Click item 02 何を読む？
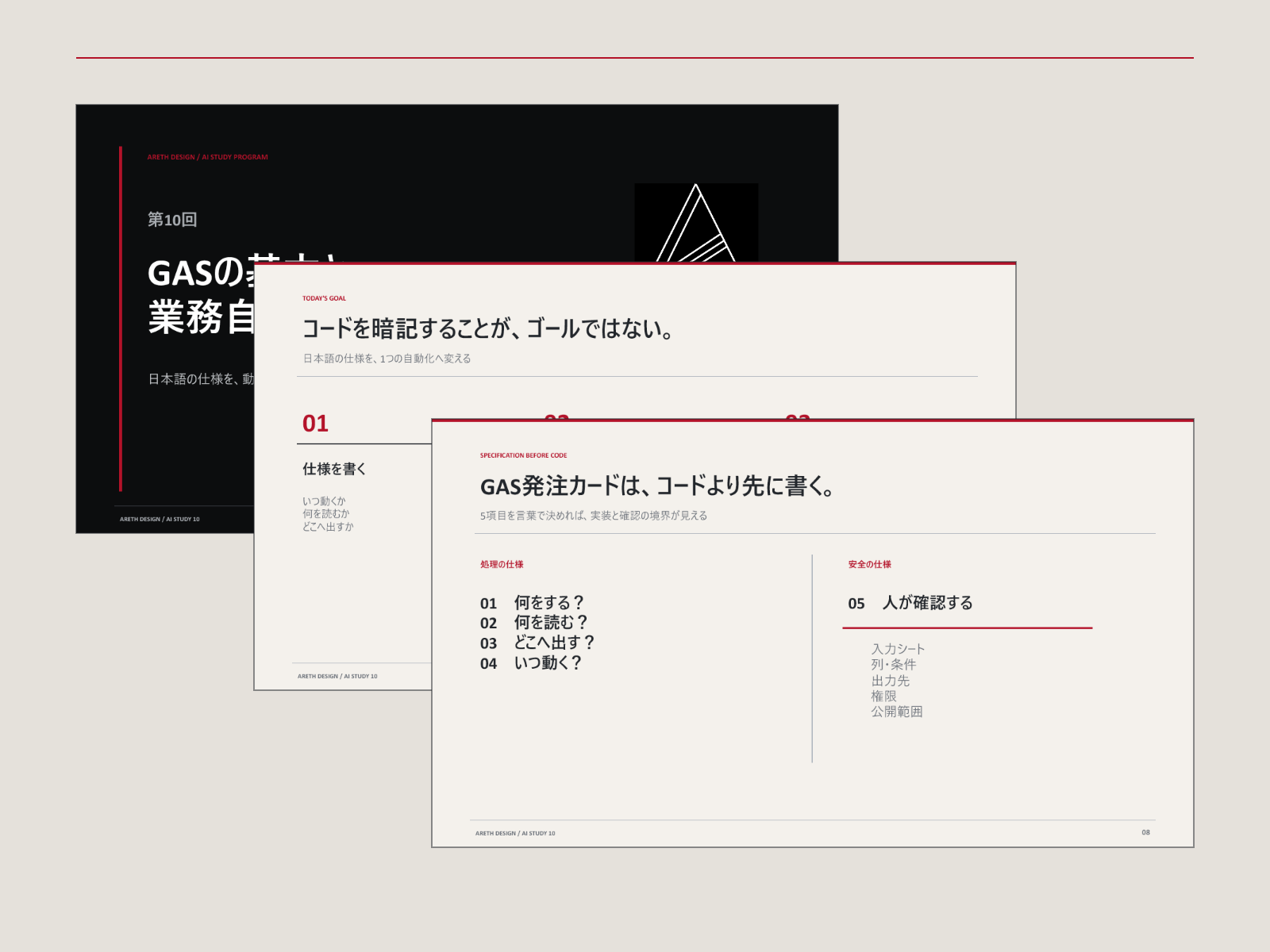This screenshot has width=1270, height=952. [x=533, y=623]
